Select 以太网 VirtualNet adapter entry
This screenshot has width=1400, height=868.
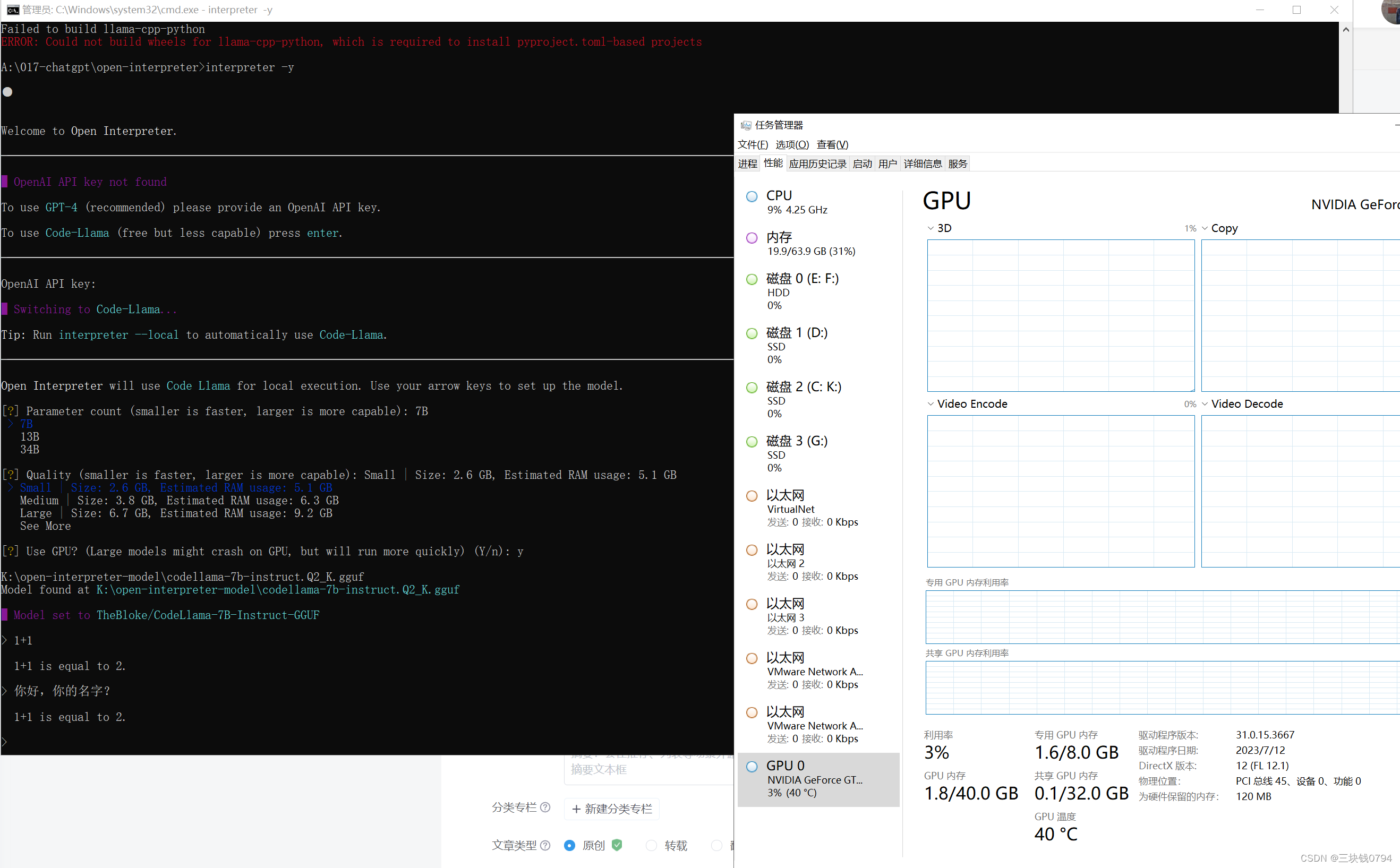pos(818,508)
